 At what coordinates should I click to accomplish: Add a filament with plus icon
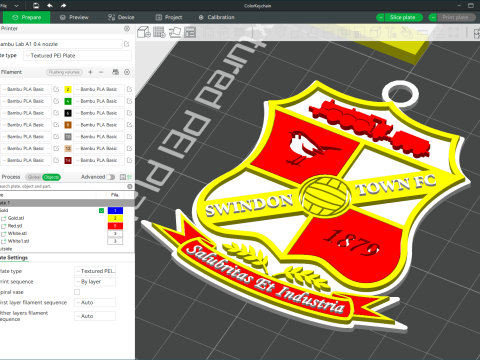click(x=90, y=72)
